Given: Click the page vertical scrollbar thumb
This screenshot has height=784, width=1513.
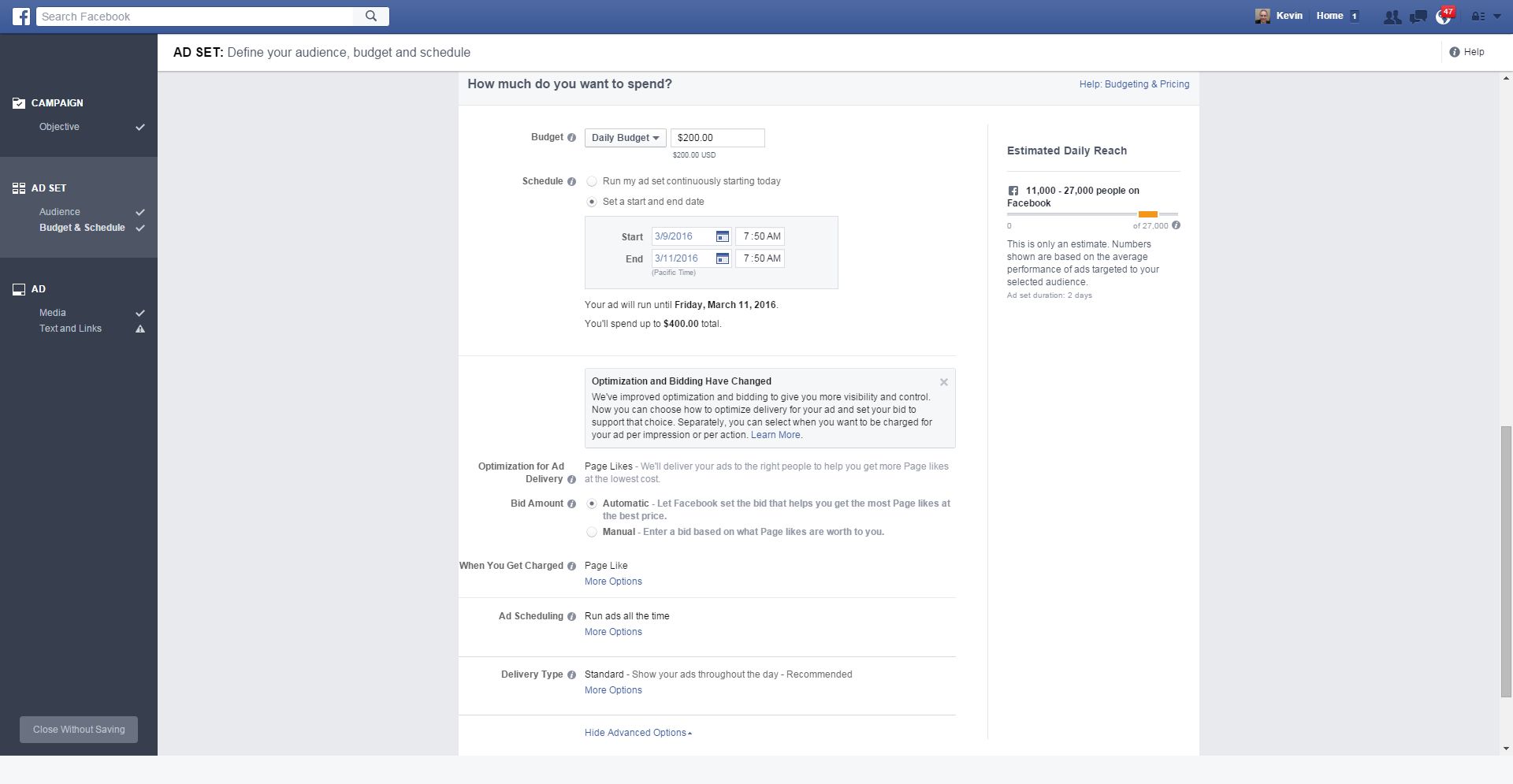Looking at the screenshot, I should point(1506,562).
